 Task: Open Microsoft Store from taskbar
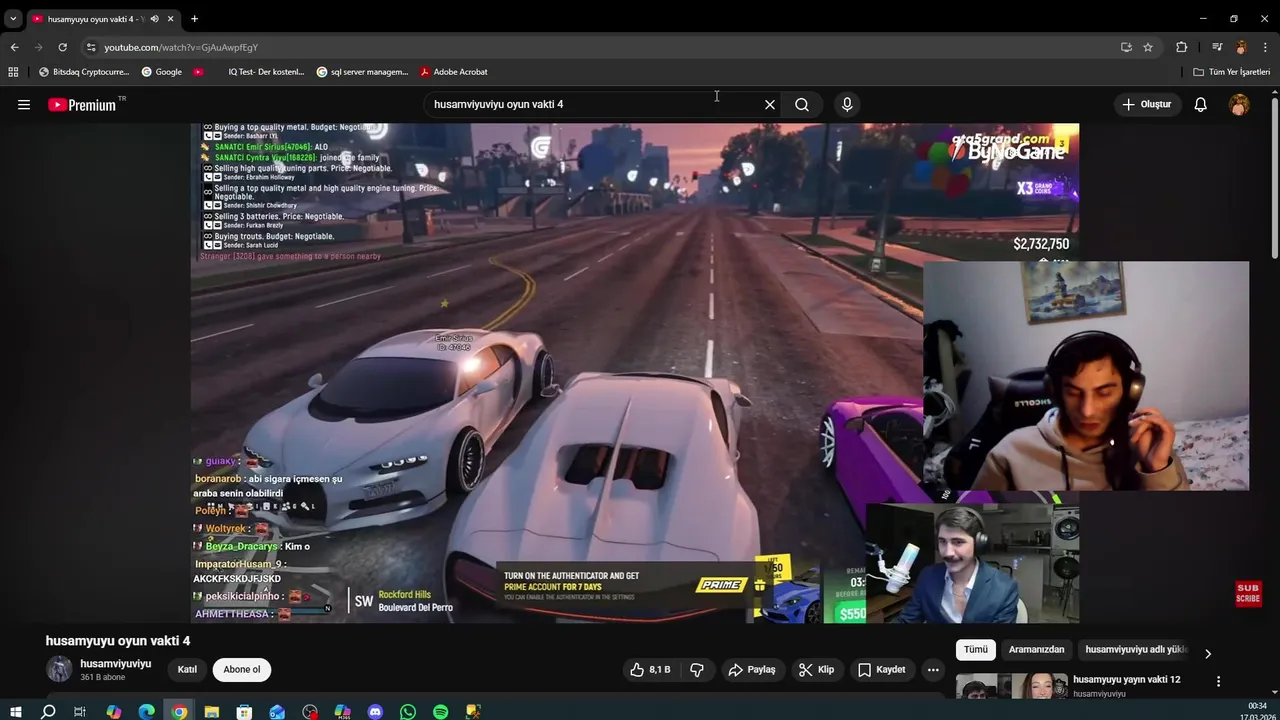click(244, 712)
